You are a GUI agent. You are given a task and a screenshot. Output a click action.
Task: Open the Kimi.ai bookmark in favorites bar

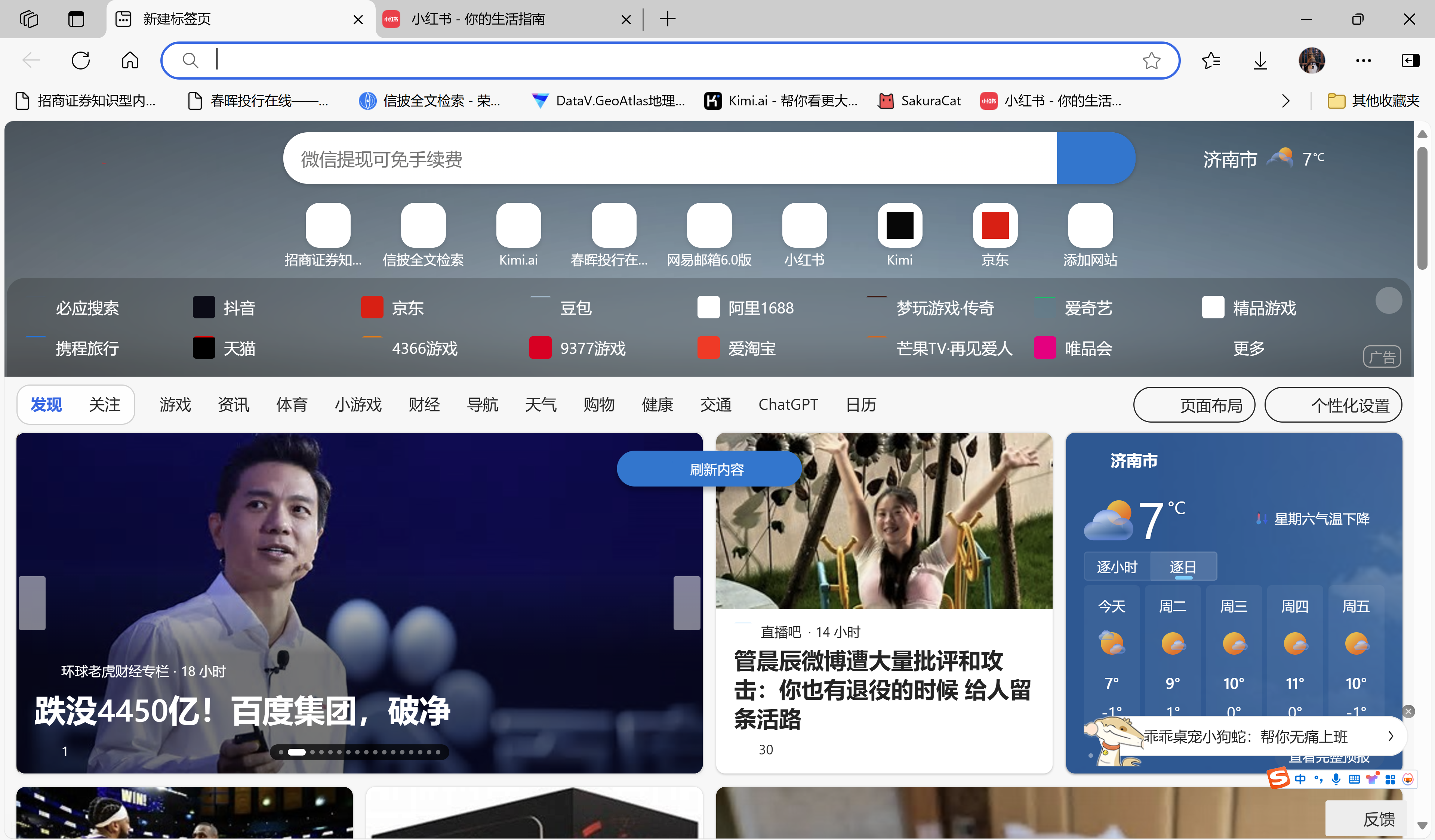(x=781, y=101)
